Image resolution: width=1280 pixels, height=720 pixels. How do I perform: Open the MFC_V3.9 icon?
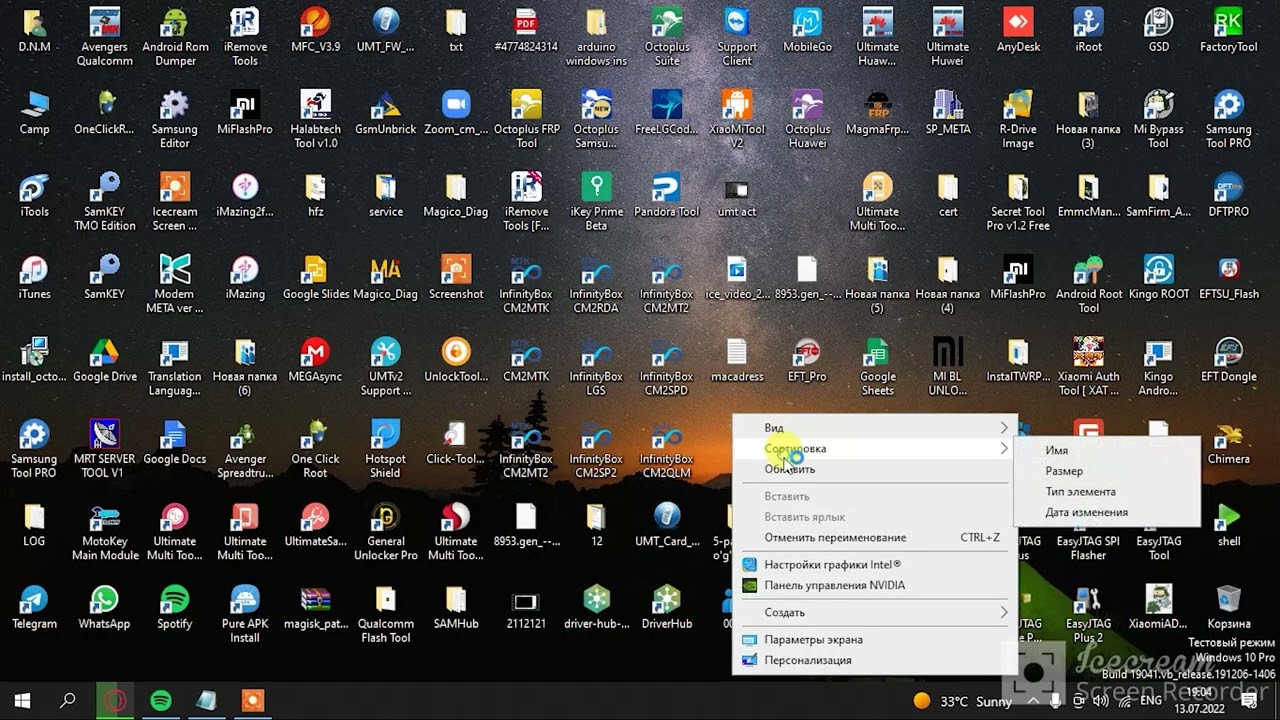tap(315, 29)
